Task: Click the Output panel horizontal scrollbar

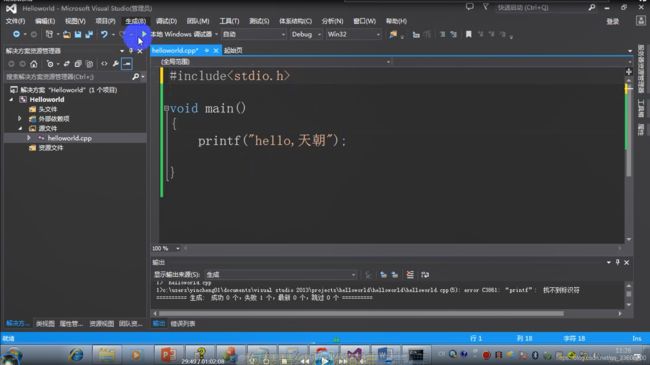Action: [x=361, y=314]
